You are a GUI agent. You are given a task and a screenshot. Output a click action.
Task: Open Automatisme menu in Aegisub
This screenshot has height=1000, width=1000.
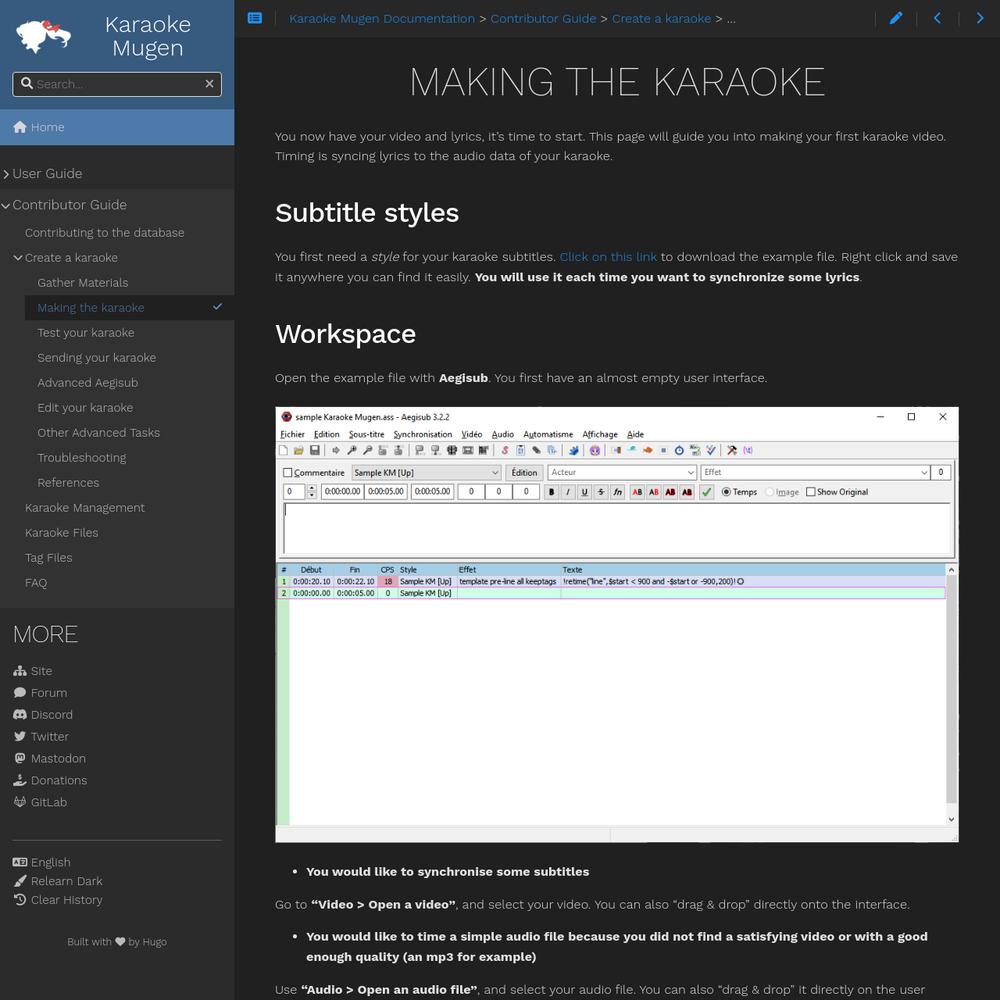548,434
